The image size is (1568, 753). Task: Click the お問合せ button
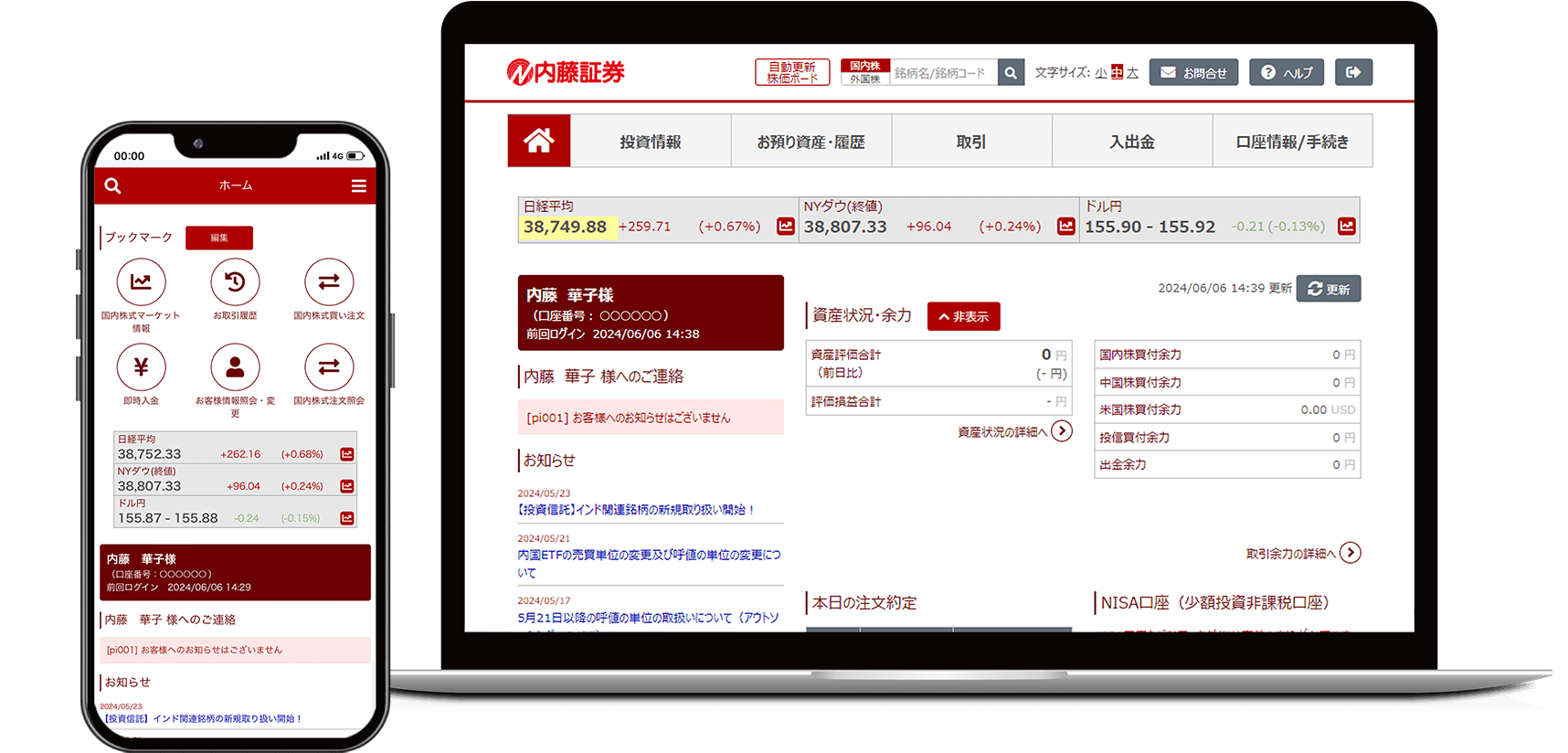pyautogui.click(x=1193, y=72)
